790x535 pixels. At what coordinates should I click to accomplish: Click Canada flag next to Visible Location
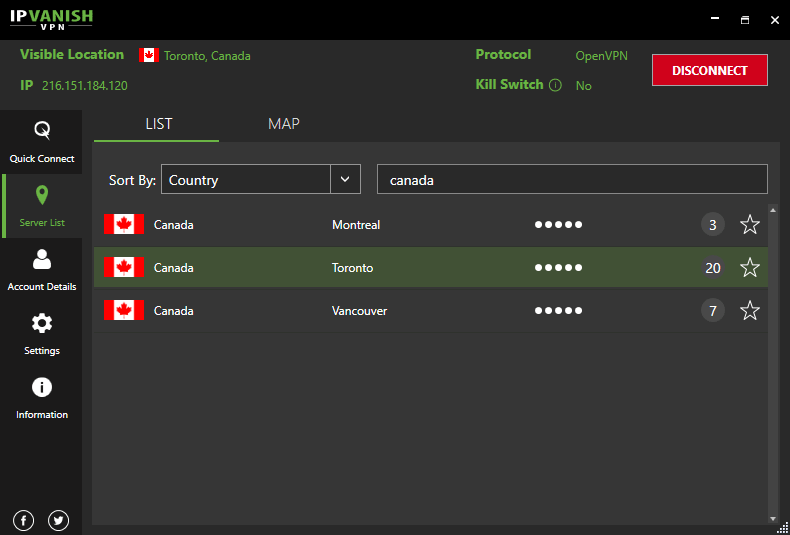pyautogui.click(x=149, y=55)
